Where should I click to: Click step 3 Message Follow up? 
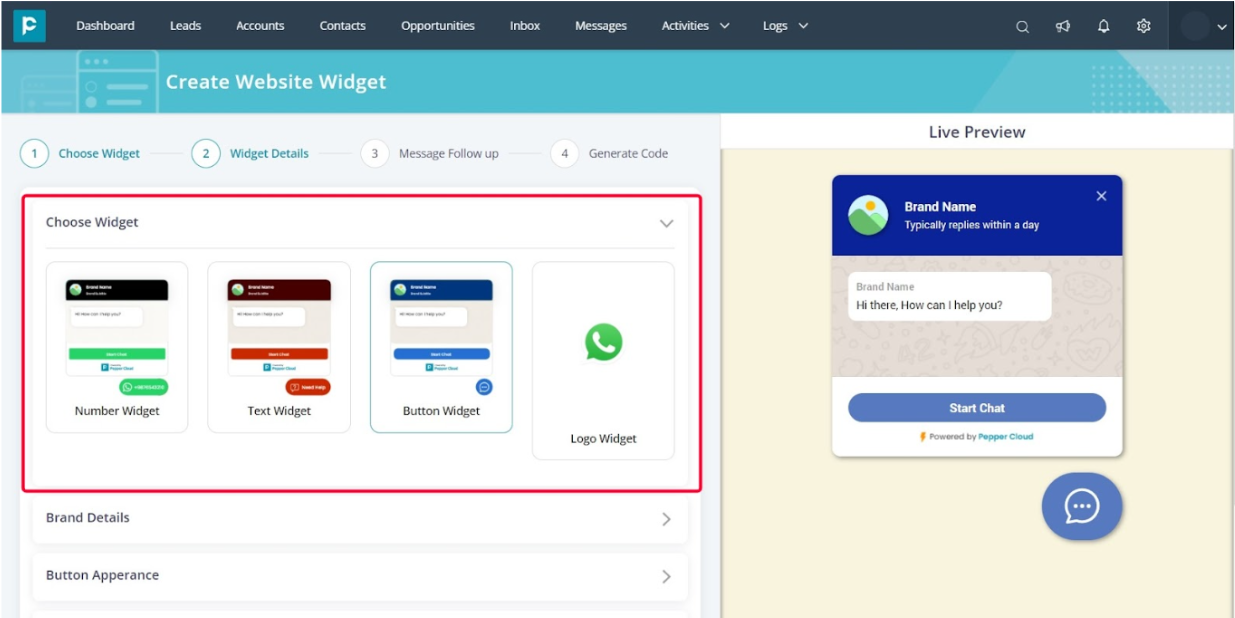[x=431, y=153]
